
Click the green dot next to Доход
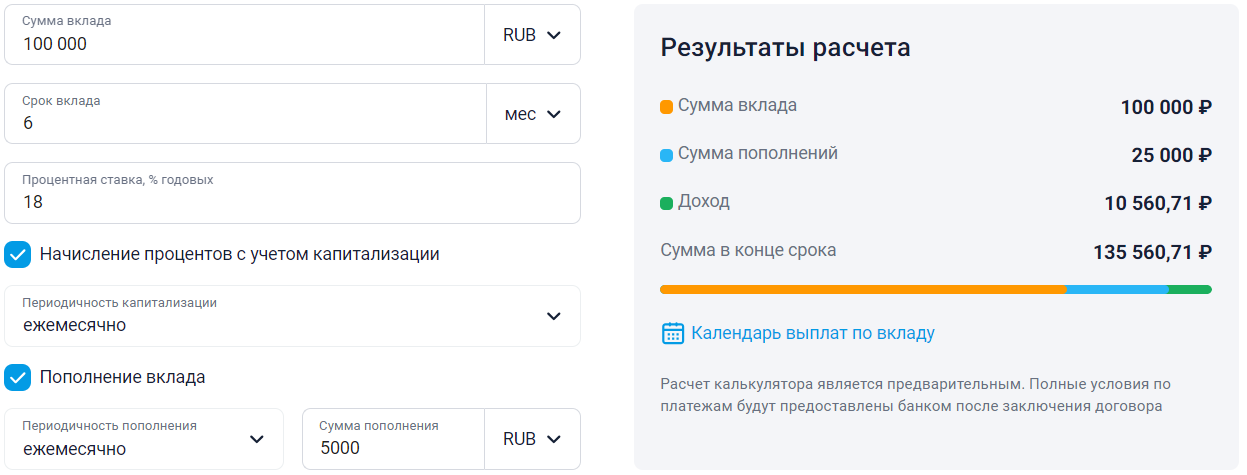click(x=667, y=204)
